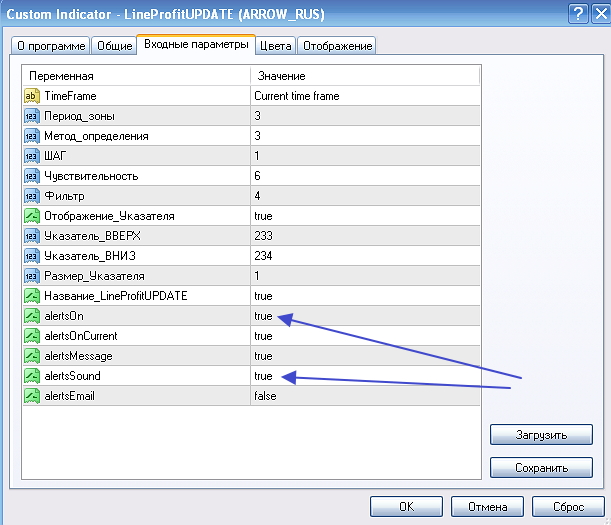Screen dimensions: 611x525
Task: Select the Период_зоны variable name
Action: 79,116
